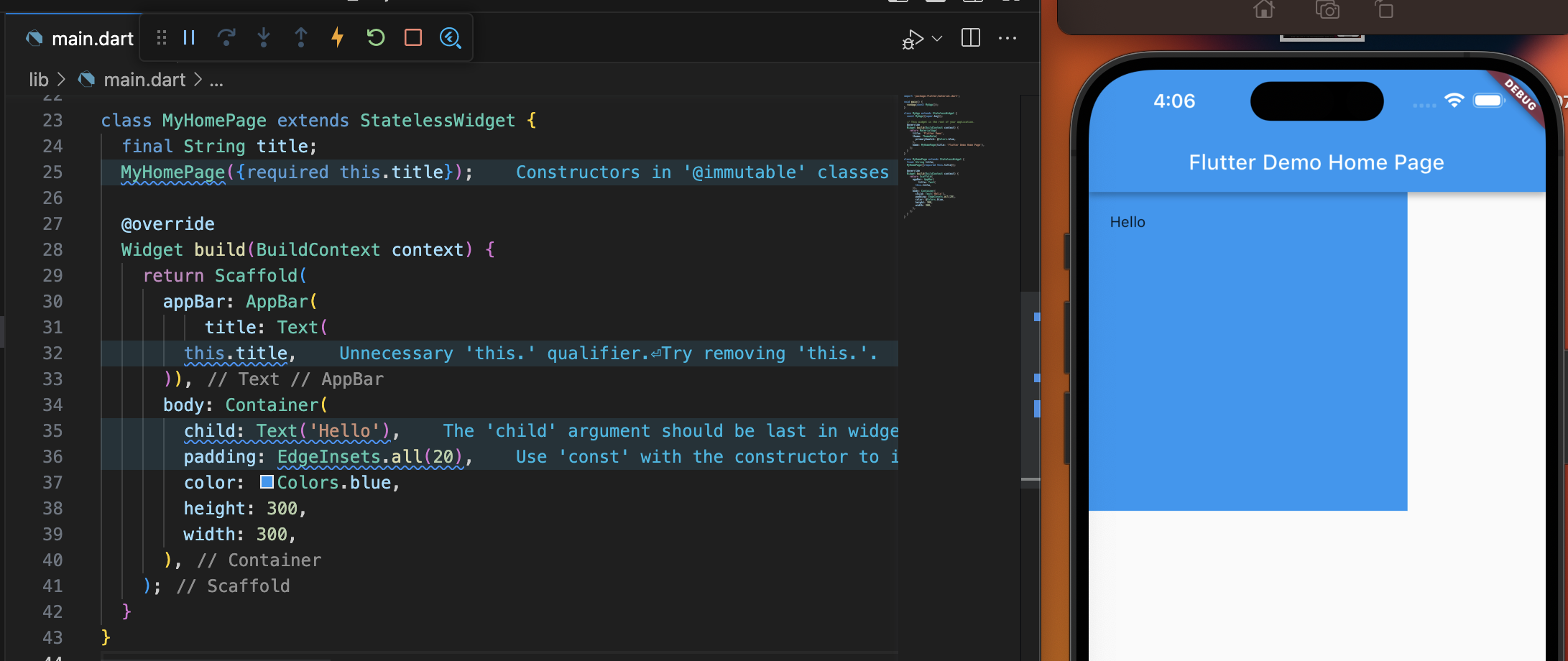Stop debugging with the red square

(413, 37)
